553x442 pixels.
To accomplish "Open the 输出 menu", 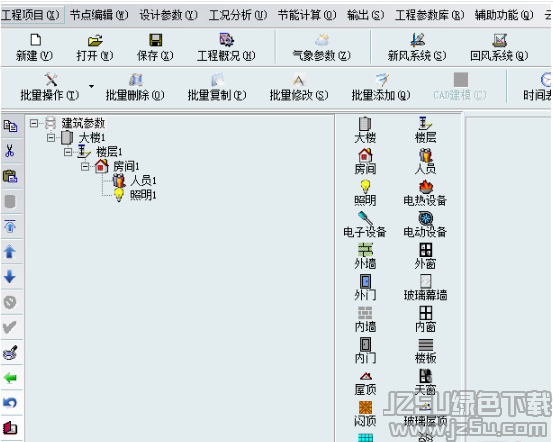I will tap(365, 15).
